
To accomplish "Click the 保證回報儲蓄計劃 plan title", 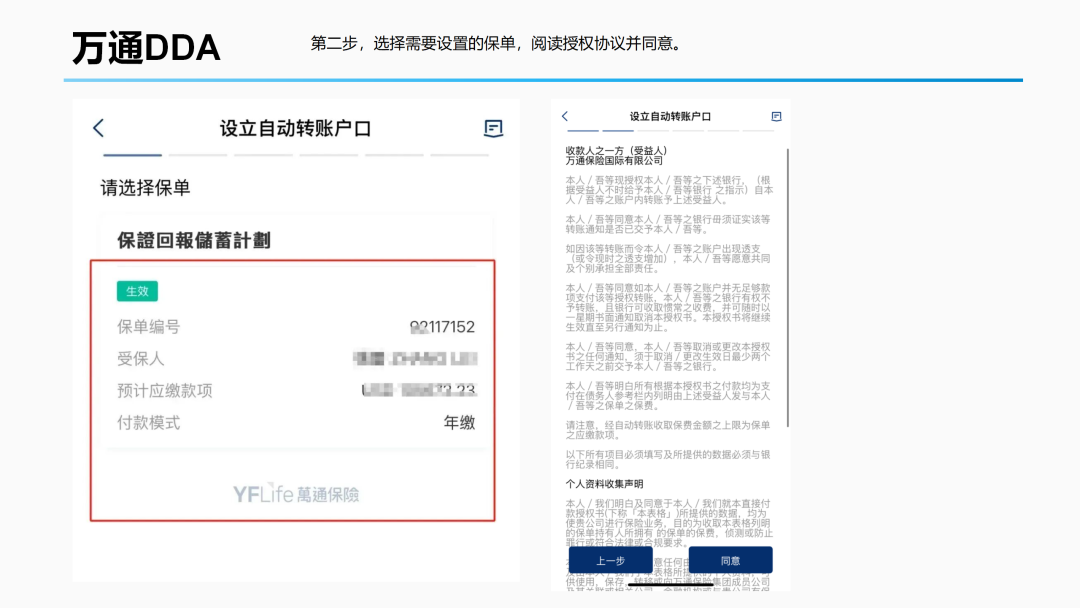I will [194, 240].
